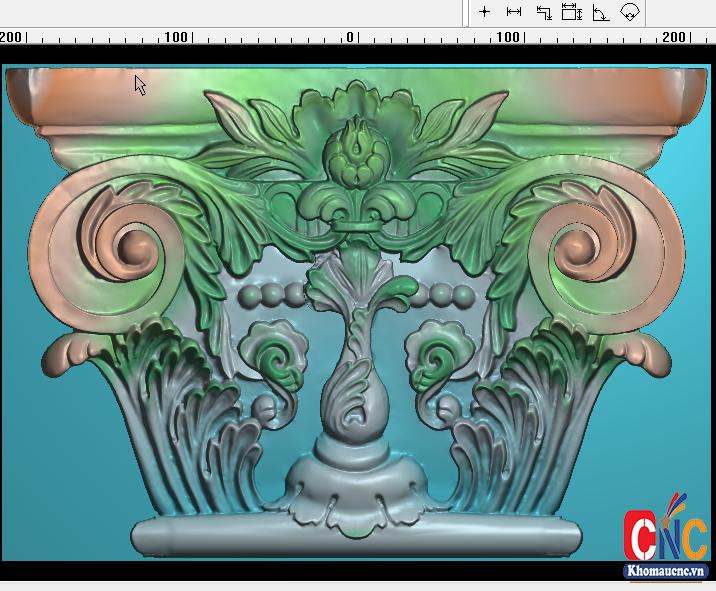Click the horizontal linear dimension tool
Image resolution: width=716 pixels, height=591 pixels.
(x=514, y=12)
